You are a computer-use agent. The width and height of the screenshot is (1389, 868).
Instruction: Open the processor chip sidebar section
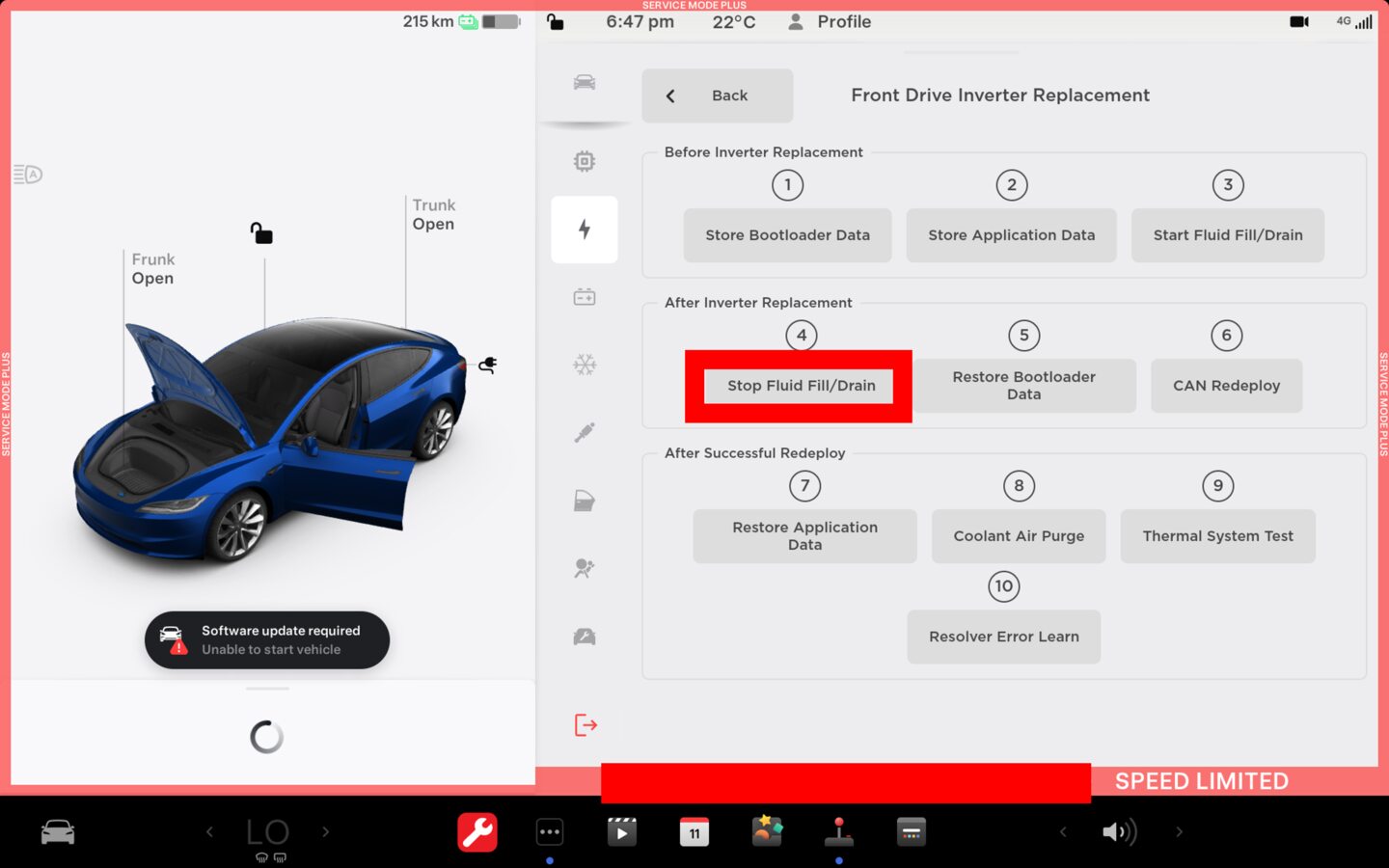(x=584, y=161)
